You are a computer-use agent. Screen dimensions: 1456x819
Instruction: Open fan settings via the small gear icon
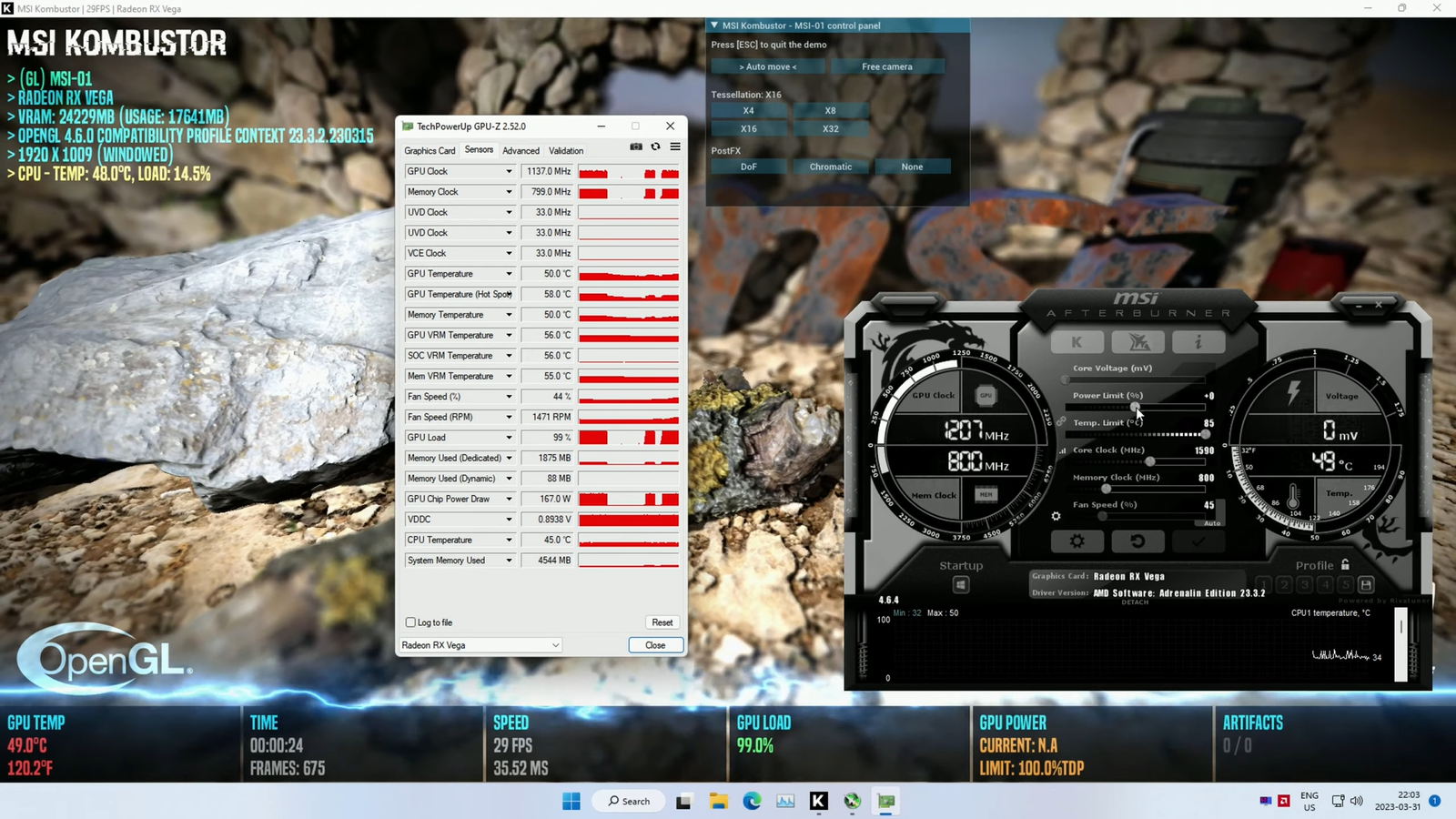[1056, 516]
